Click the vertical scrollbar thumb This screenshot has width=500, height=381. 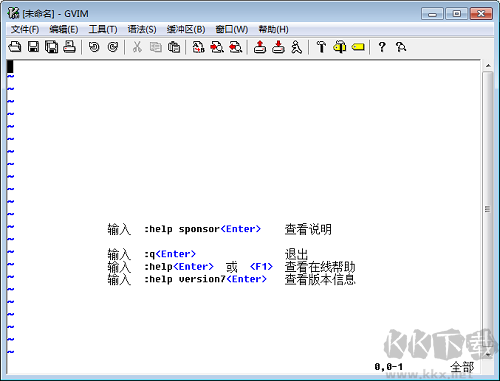pos(488,209)
